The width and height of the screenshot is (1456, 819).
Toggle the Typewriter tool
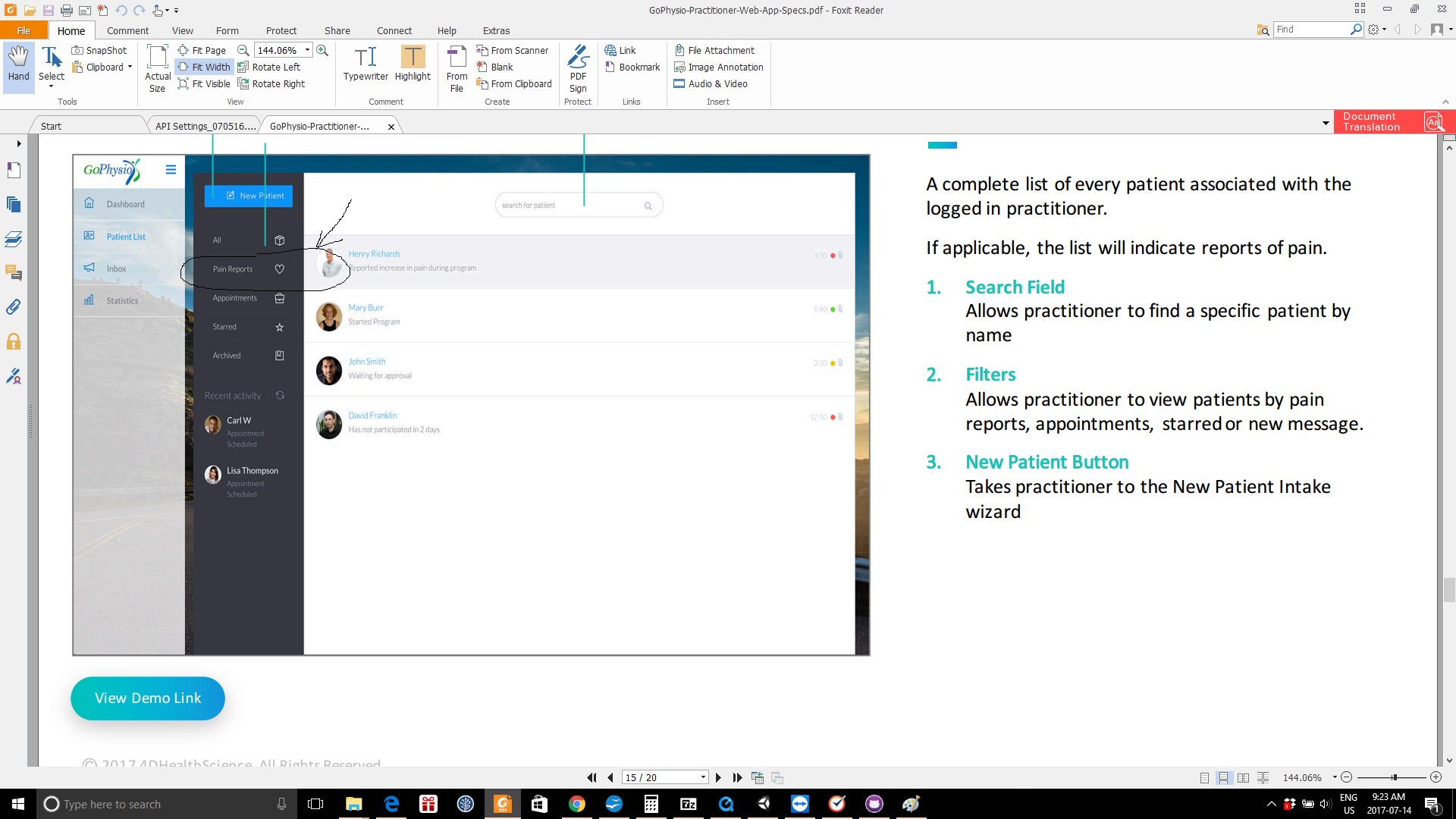click(x=366, y=64)
